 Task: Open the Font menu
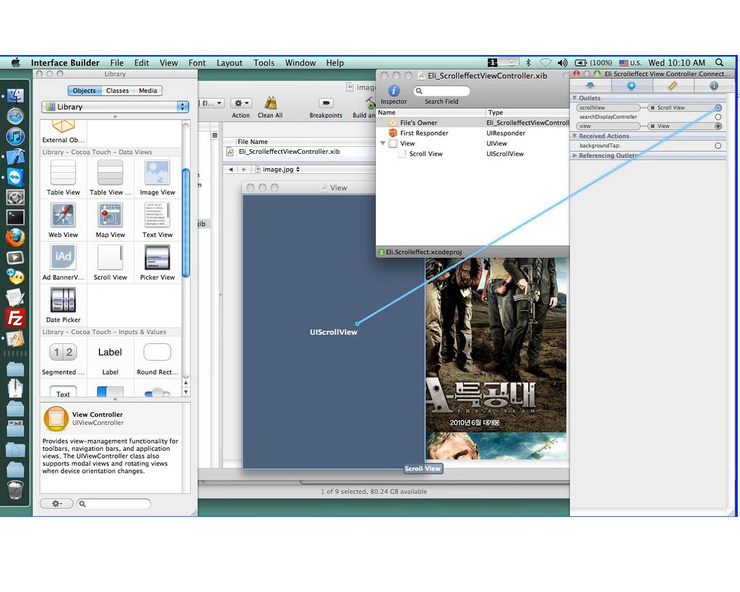(197, 62)
